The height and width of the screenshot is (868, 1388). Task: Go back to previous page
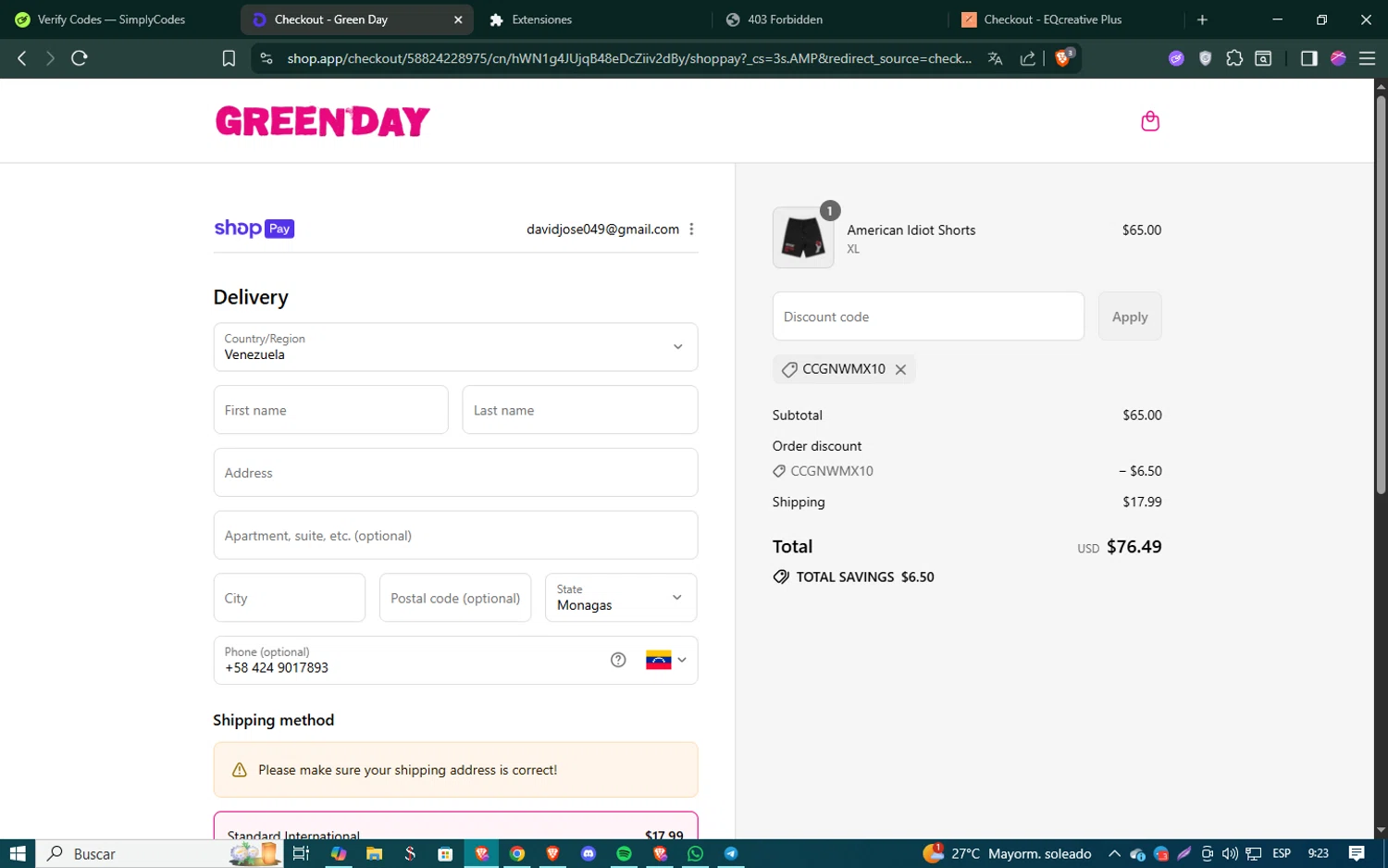pos(22,58)
